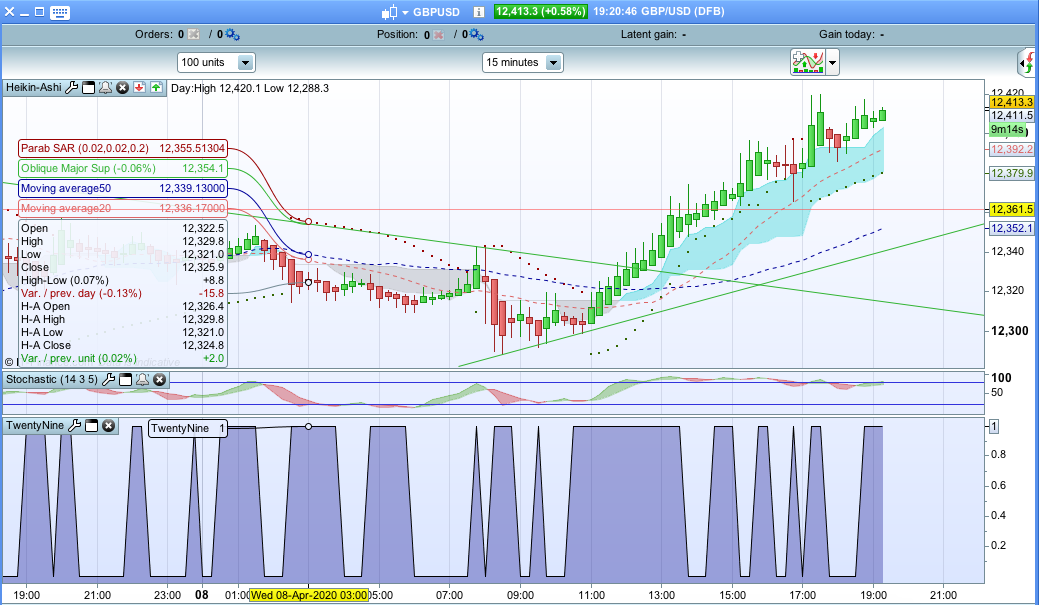Screen dimensions: 1039x605
Task: Click the H-A Close 12,324.8 row
Action: point(123,345)
